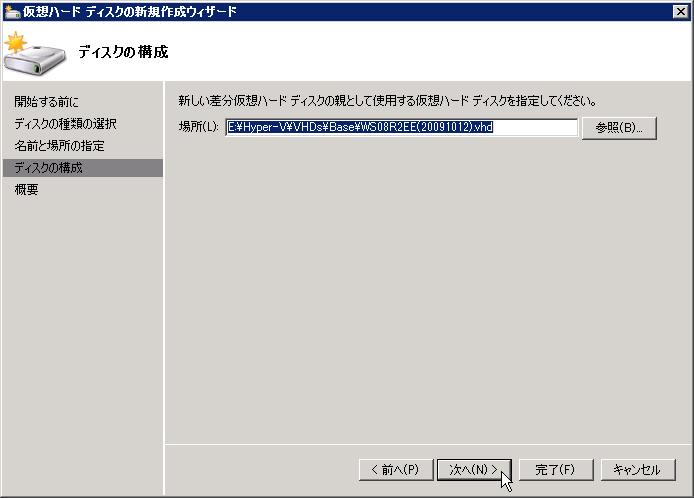The height and width of the screenshot is (498, 694).
Task: Click the title bar wizard icon
Action: click(x=12, y=12)
